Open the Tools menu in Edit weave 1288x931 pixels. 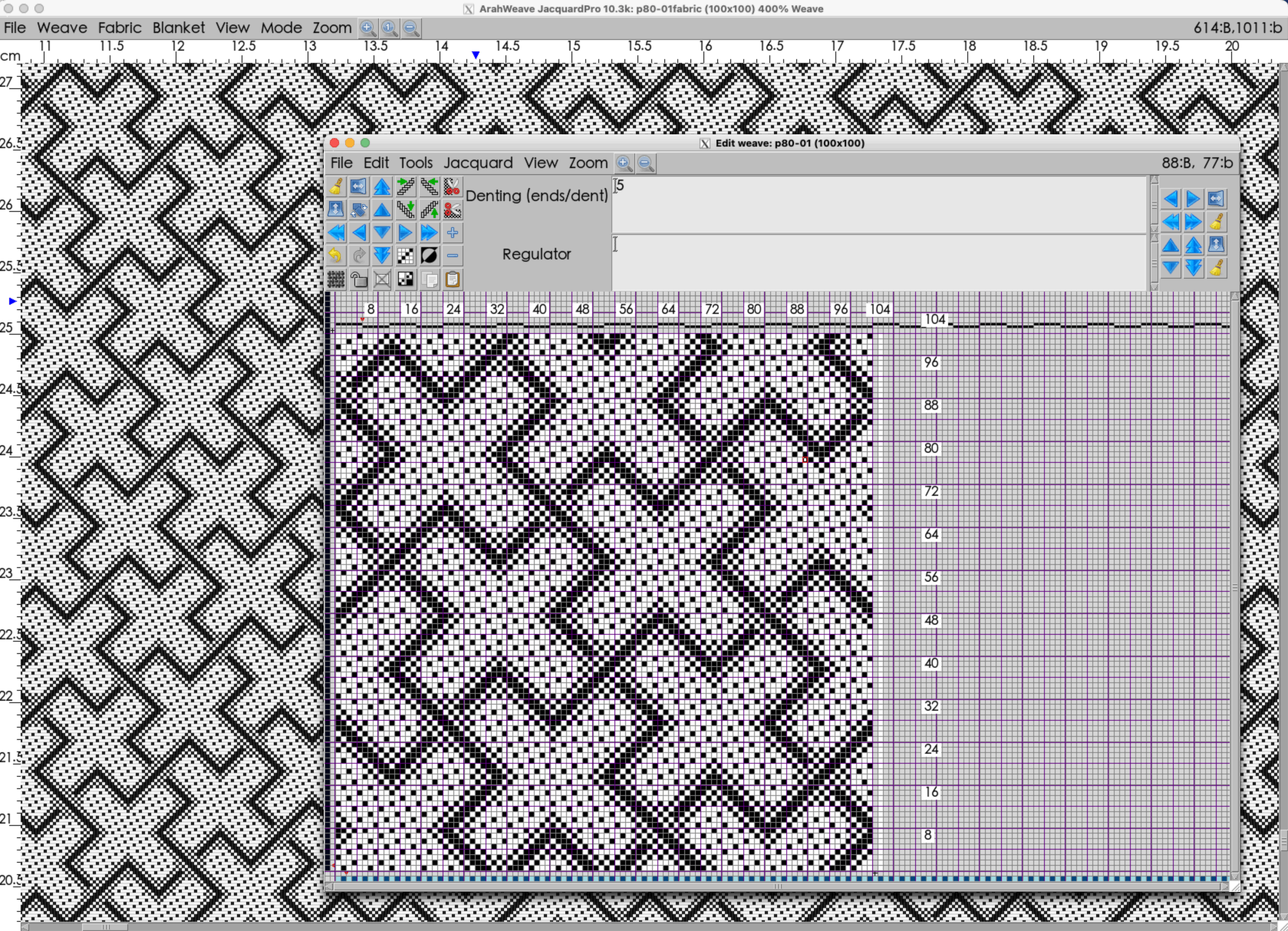point(415,163)
